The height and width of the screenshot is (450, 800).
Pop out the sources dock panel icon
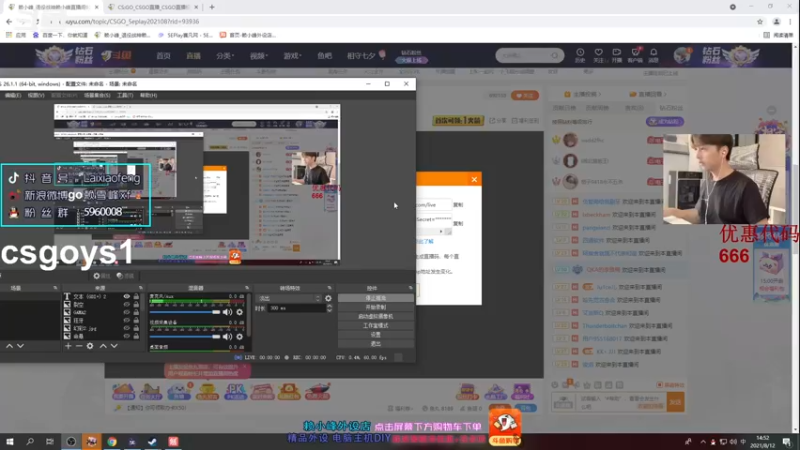click(141, 288)
